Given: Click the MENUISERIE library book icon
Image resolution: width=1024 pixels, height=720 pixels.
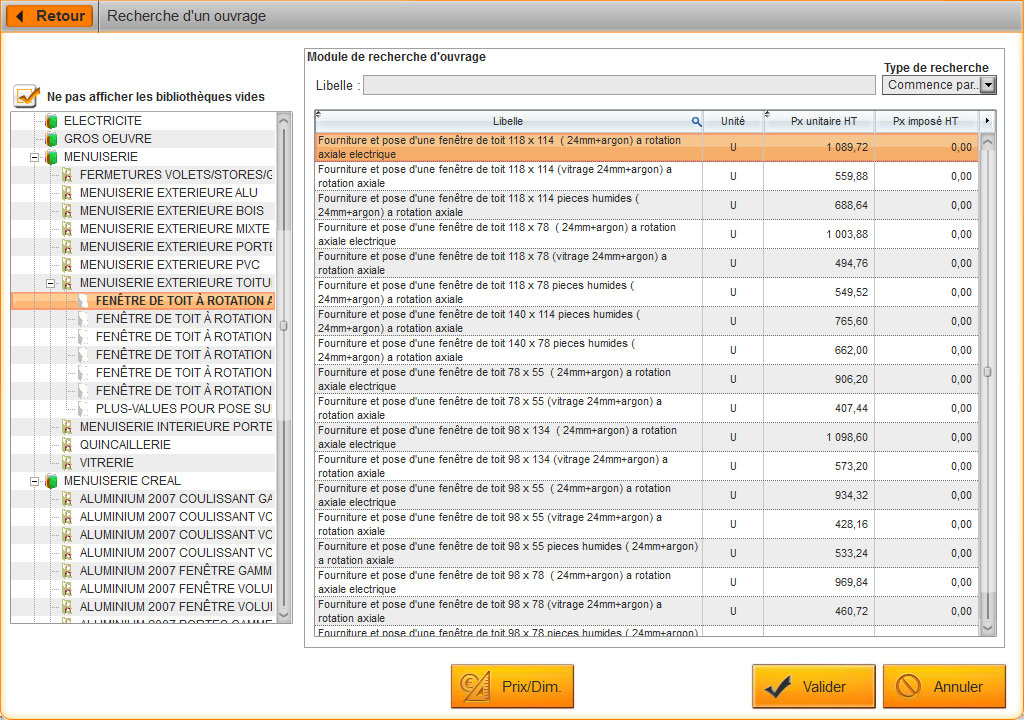Looking at the screenshot, I should click(51, 157).
